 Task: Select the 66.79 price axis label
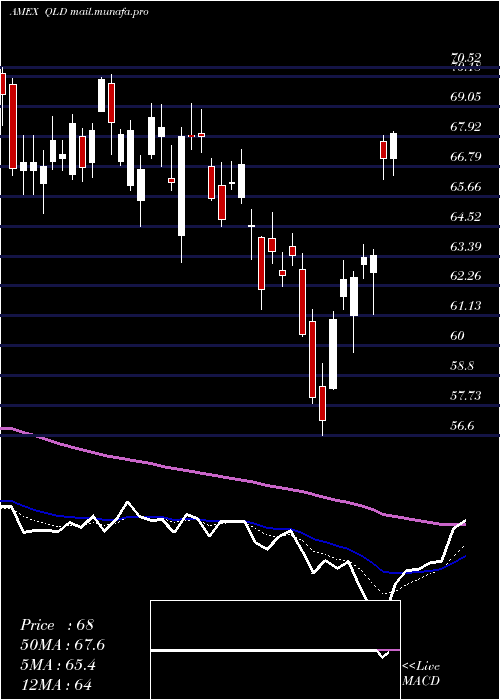click(x=467, y=156)
